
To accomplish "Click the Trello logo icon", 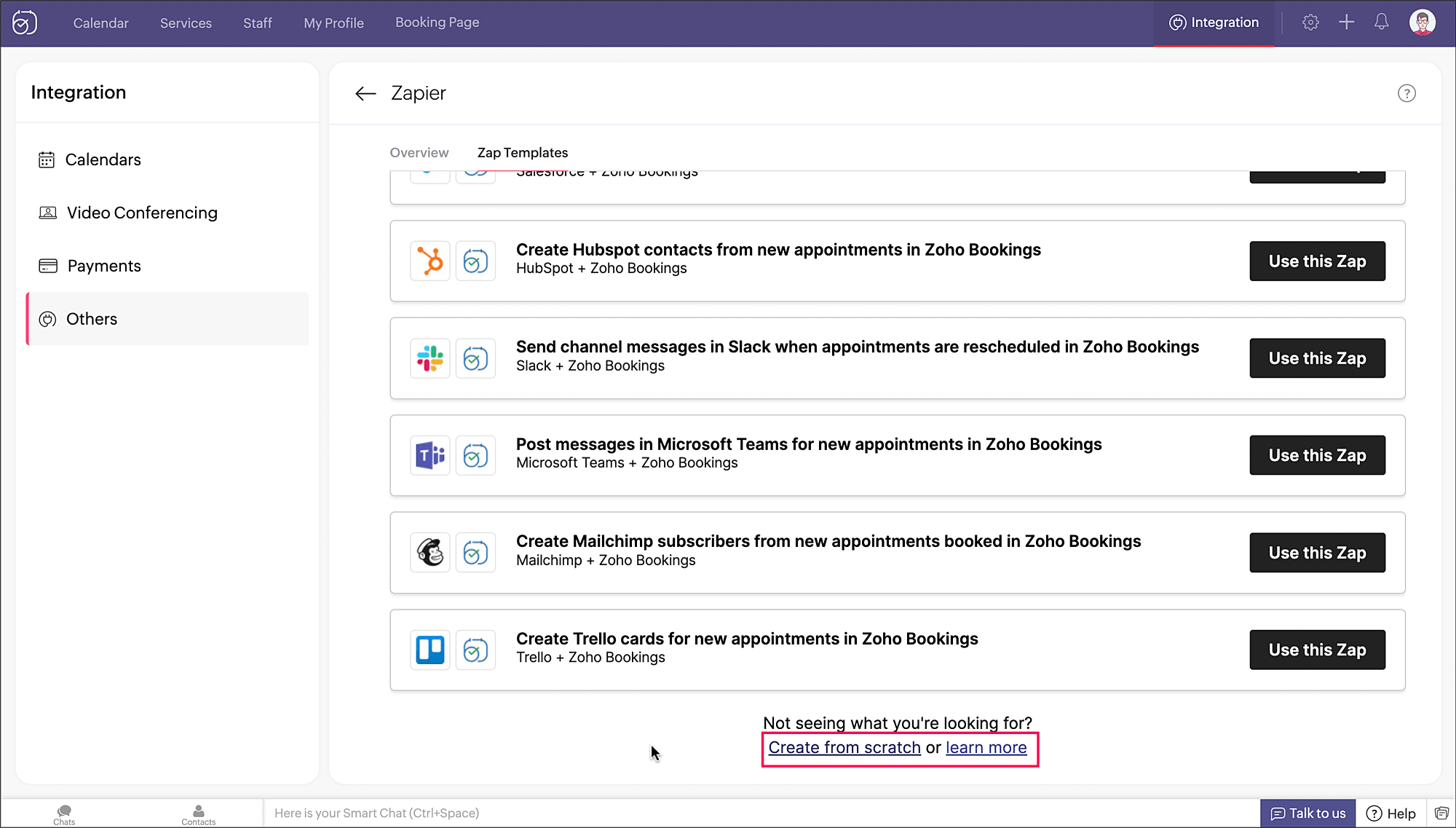I will point(430,650).
